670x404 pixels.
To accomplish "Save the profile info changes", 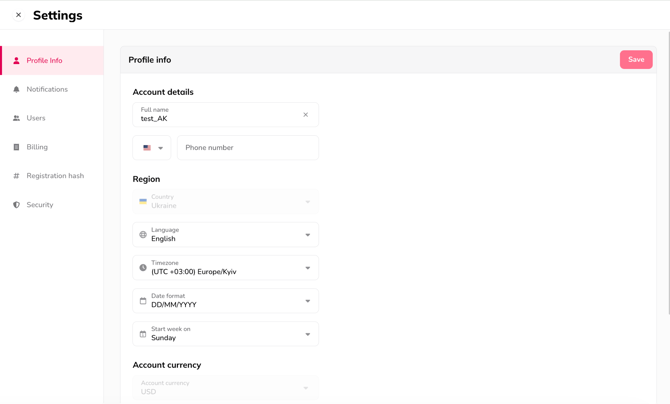I will (x=636, y=59).
